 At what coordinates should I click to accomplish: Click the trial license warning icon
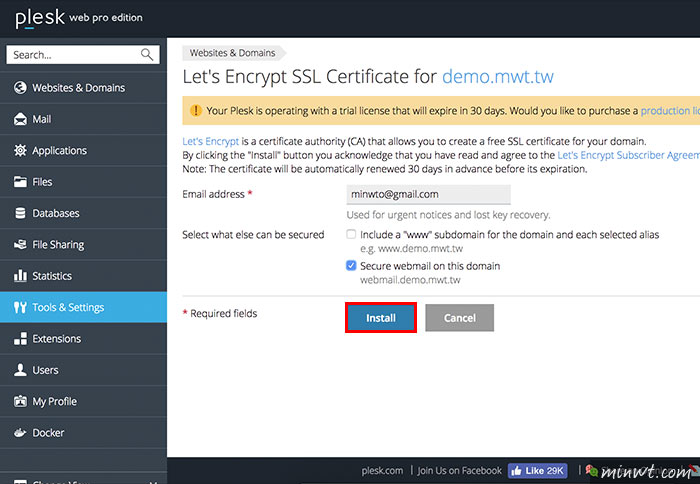[196, 110]
